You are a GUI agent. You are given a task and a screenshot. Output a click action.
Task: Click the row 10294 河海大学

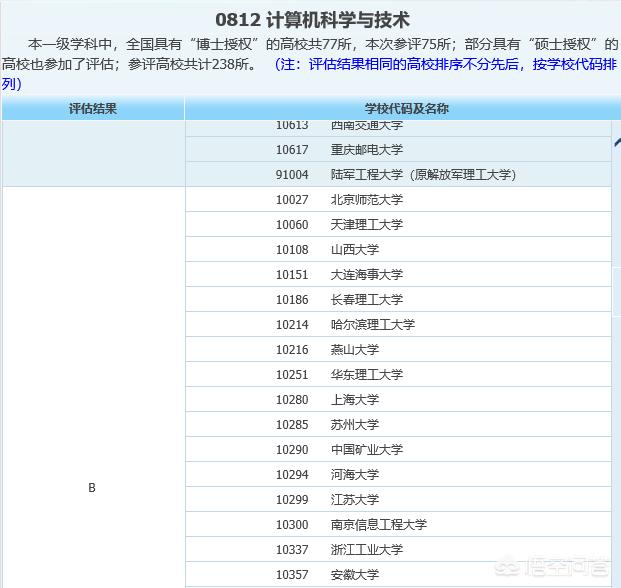point(398,474)
